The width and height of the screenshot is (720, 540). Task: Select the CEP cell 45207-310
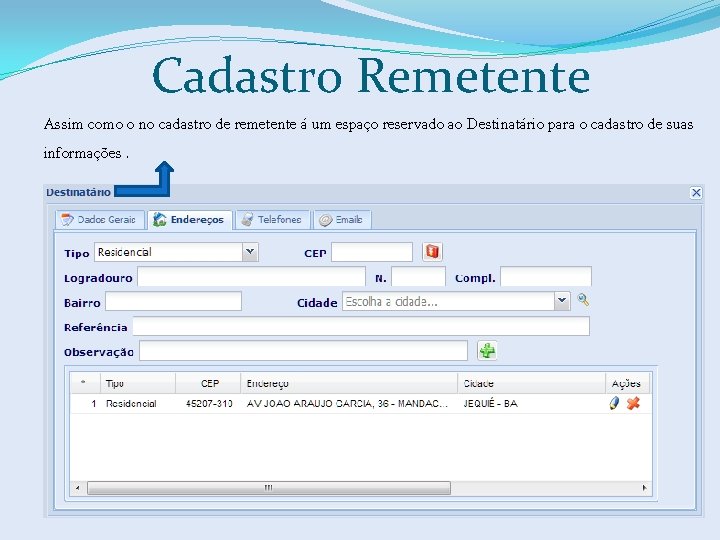pyautogui.click(x=209, y=404)
